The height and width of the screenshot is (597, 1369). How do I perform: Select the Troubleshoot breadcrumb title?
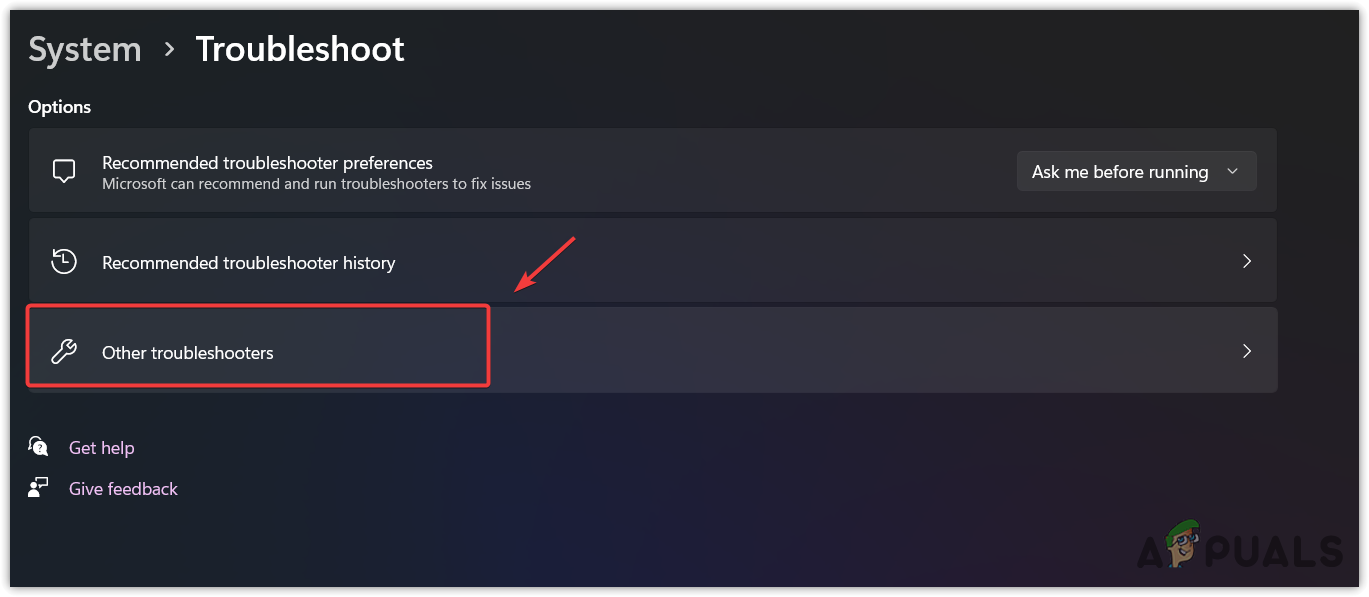(299, 48)
